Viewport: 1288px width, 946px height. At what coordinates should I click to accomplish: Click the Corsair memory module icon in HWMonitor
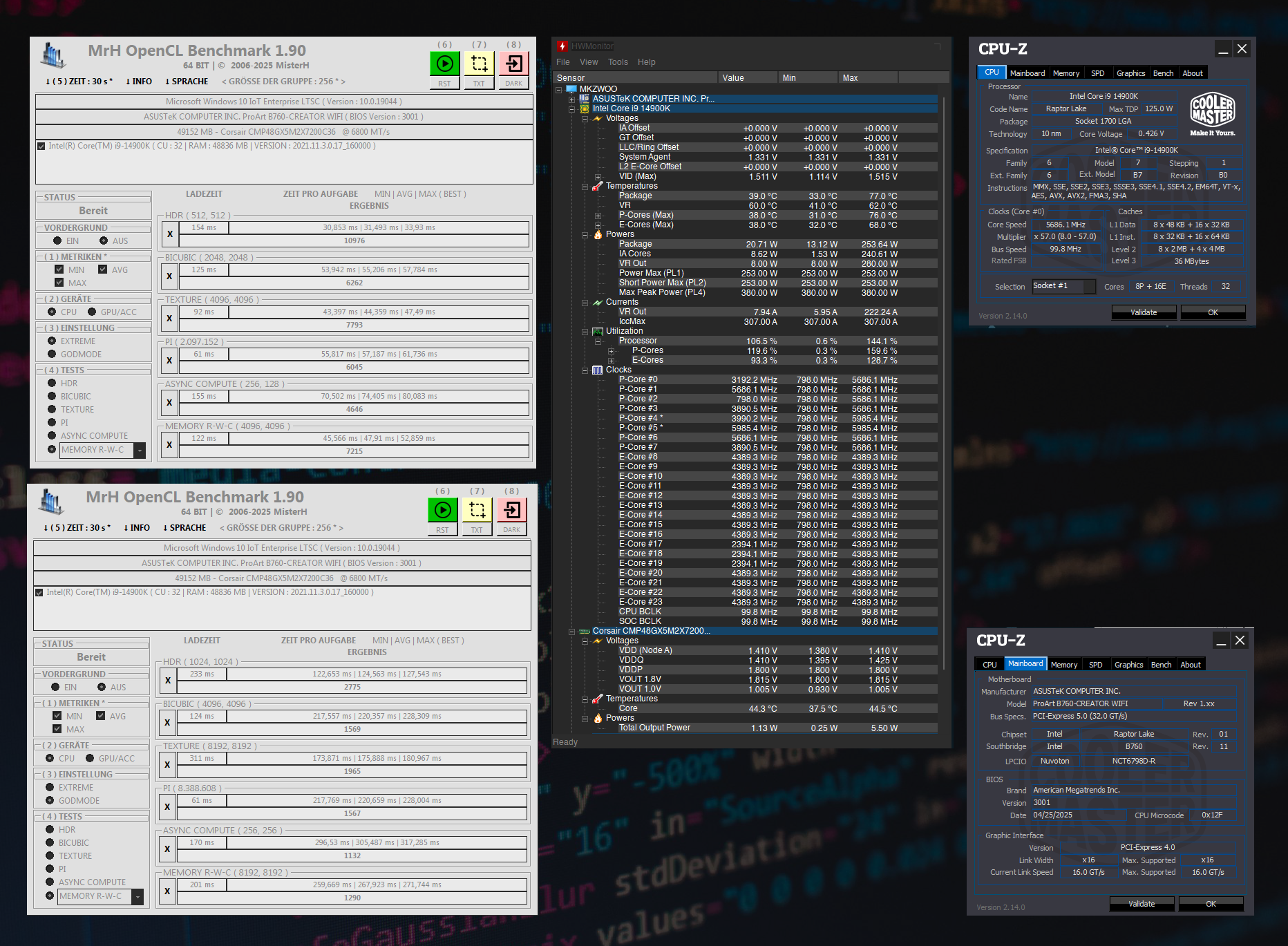click(585, 631)
